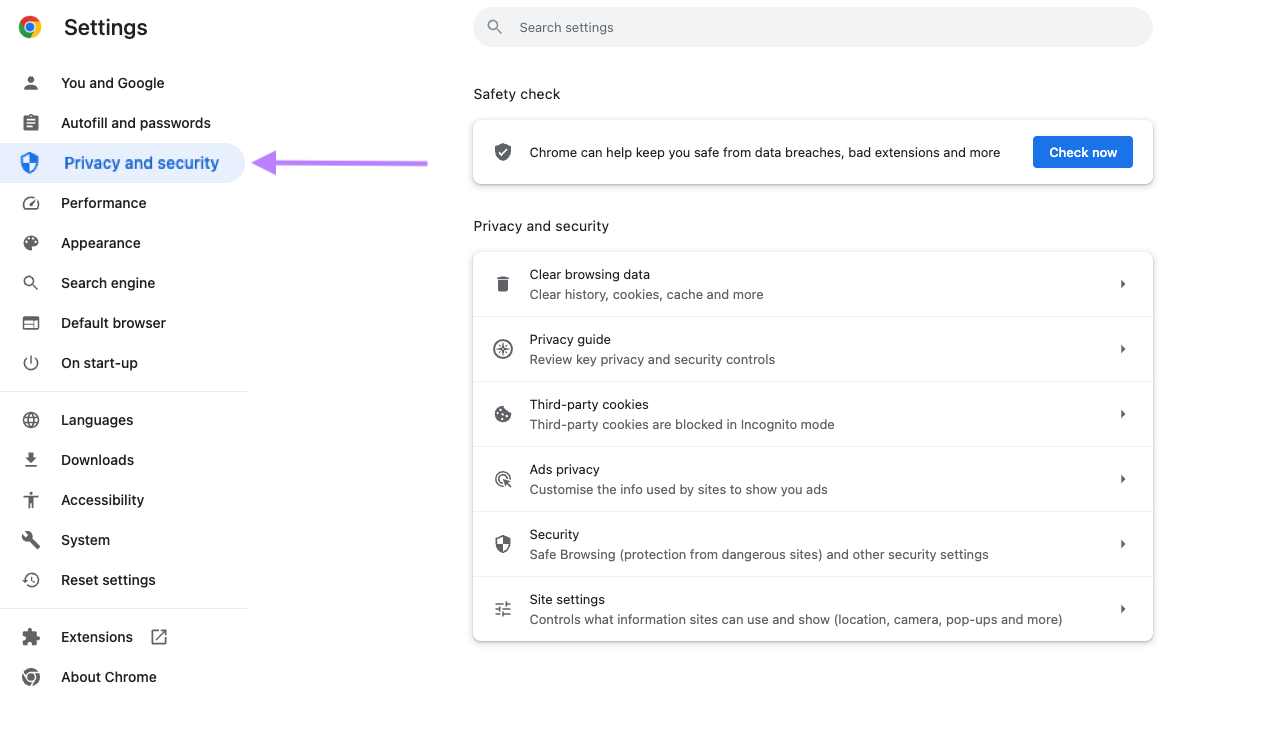The image size is (1271, 747).
Task: Click the Safety check description text
Action: [765, 153]
